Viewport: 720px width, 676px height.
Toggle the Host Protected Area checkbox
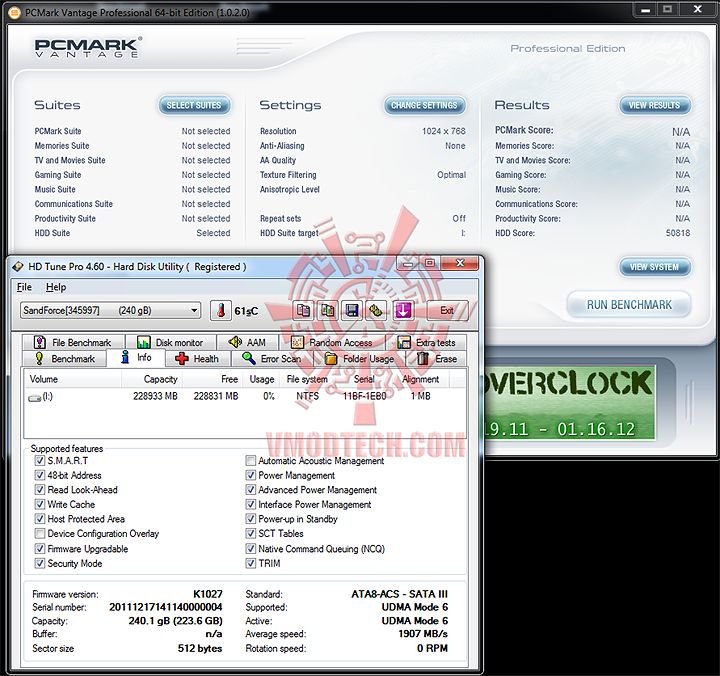point(40,519)
